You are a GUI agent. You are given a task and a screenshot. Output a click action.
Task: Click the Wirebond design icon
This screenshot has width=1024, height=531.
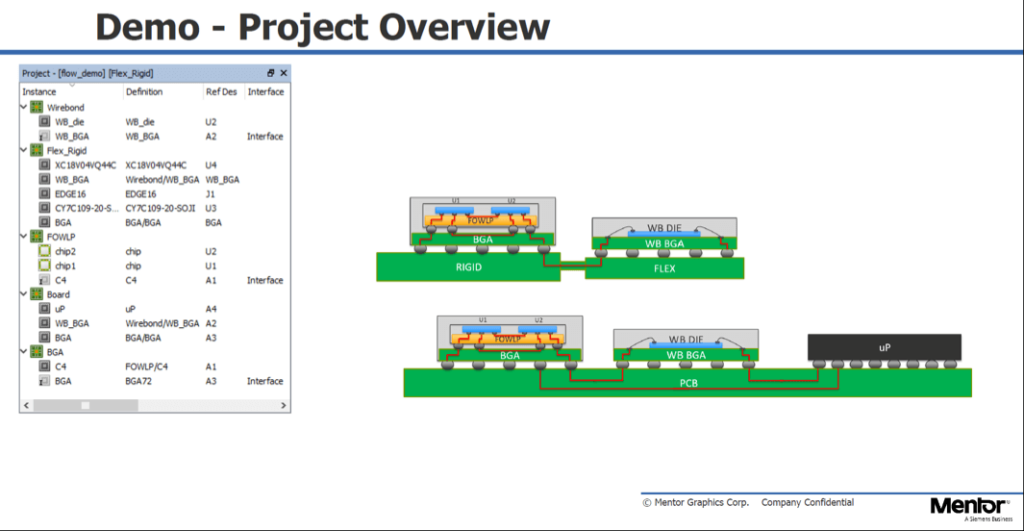point(36,106)
